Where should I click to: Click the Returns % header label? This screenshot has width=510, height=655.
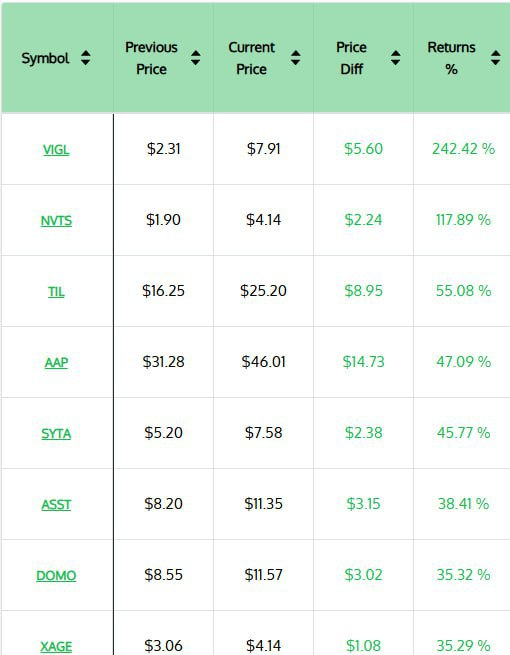[451, 58]
